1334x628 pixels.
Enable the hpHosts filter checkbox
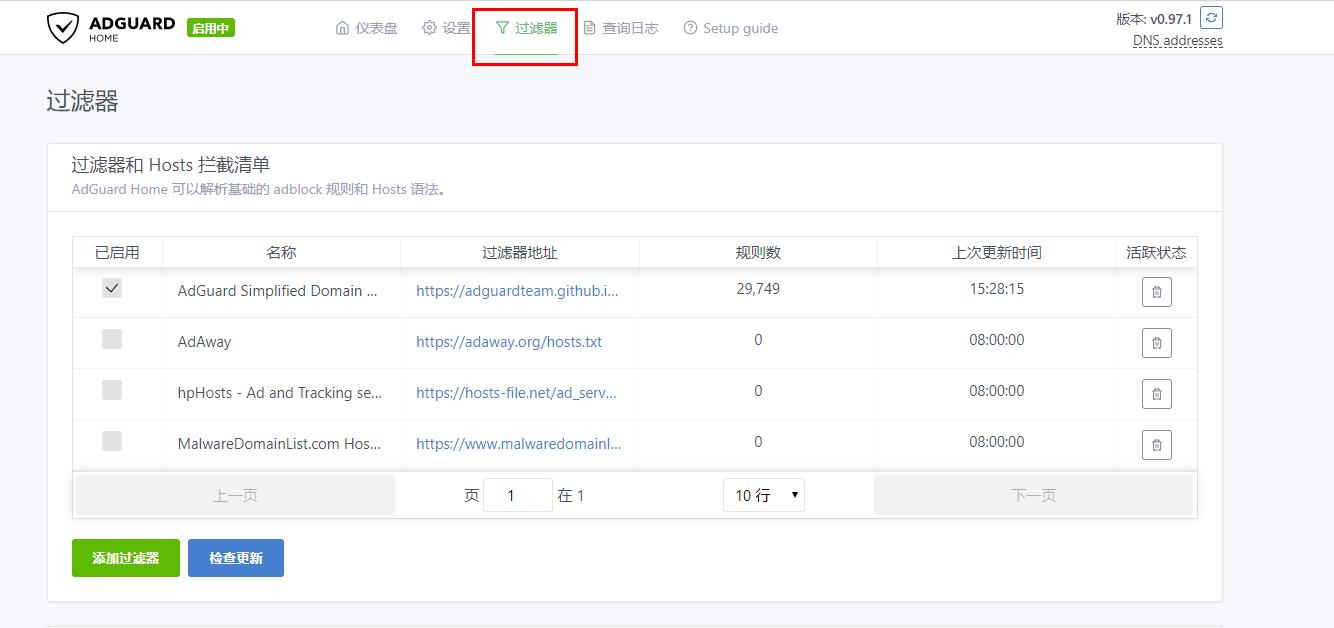pyautogui.click(x=112, y=391)
